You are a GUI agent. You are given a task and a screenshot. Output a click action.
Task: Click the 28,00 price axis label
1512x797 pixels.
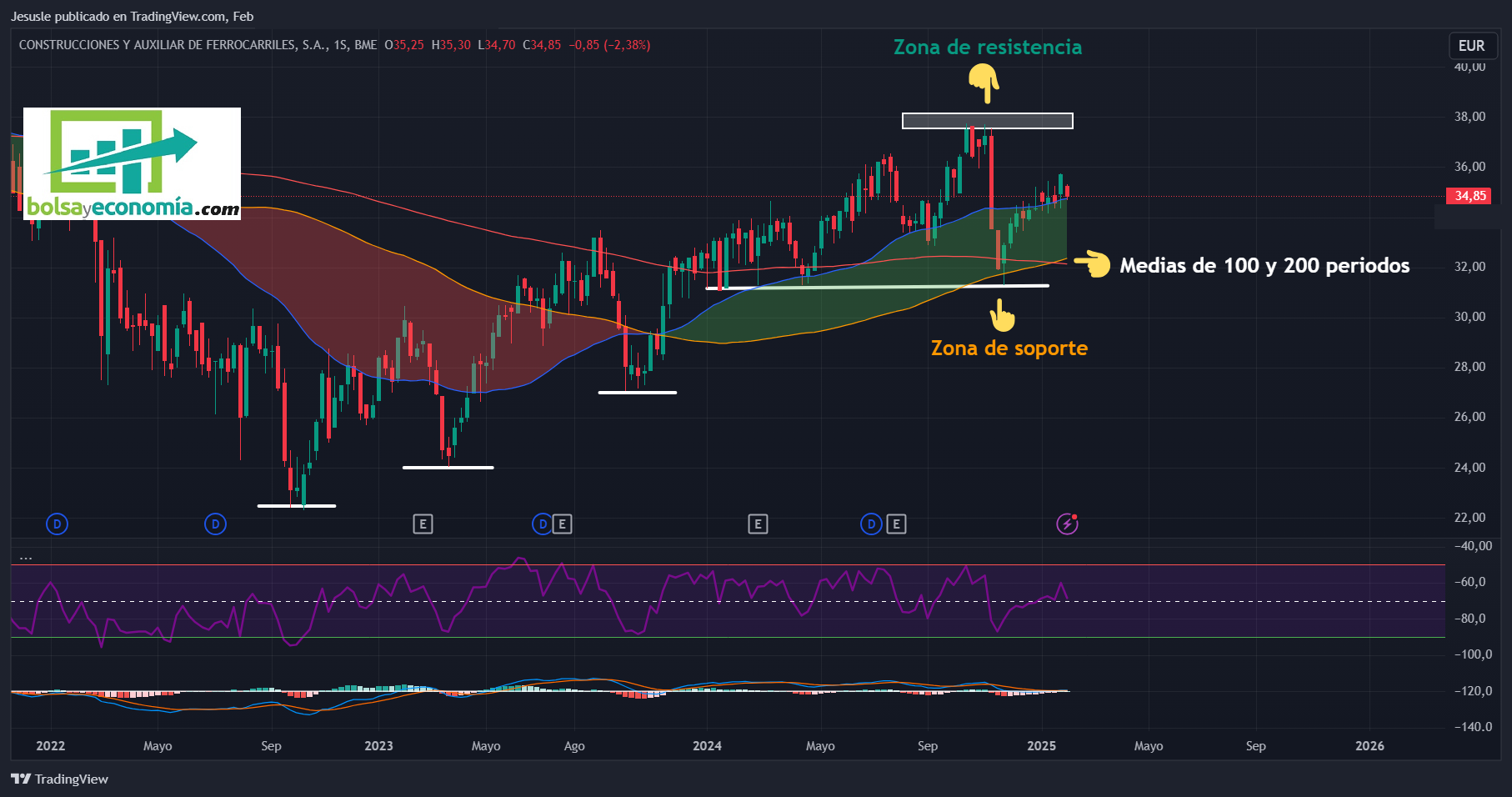(x=1469, y=367)
